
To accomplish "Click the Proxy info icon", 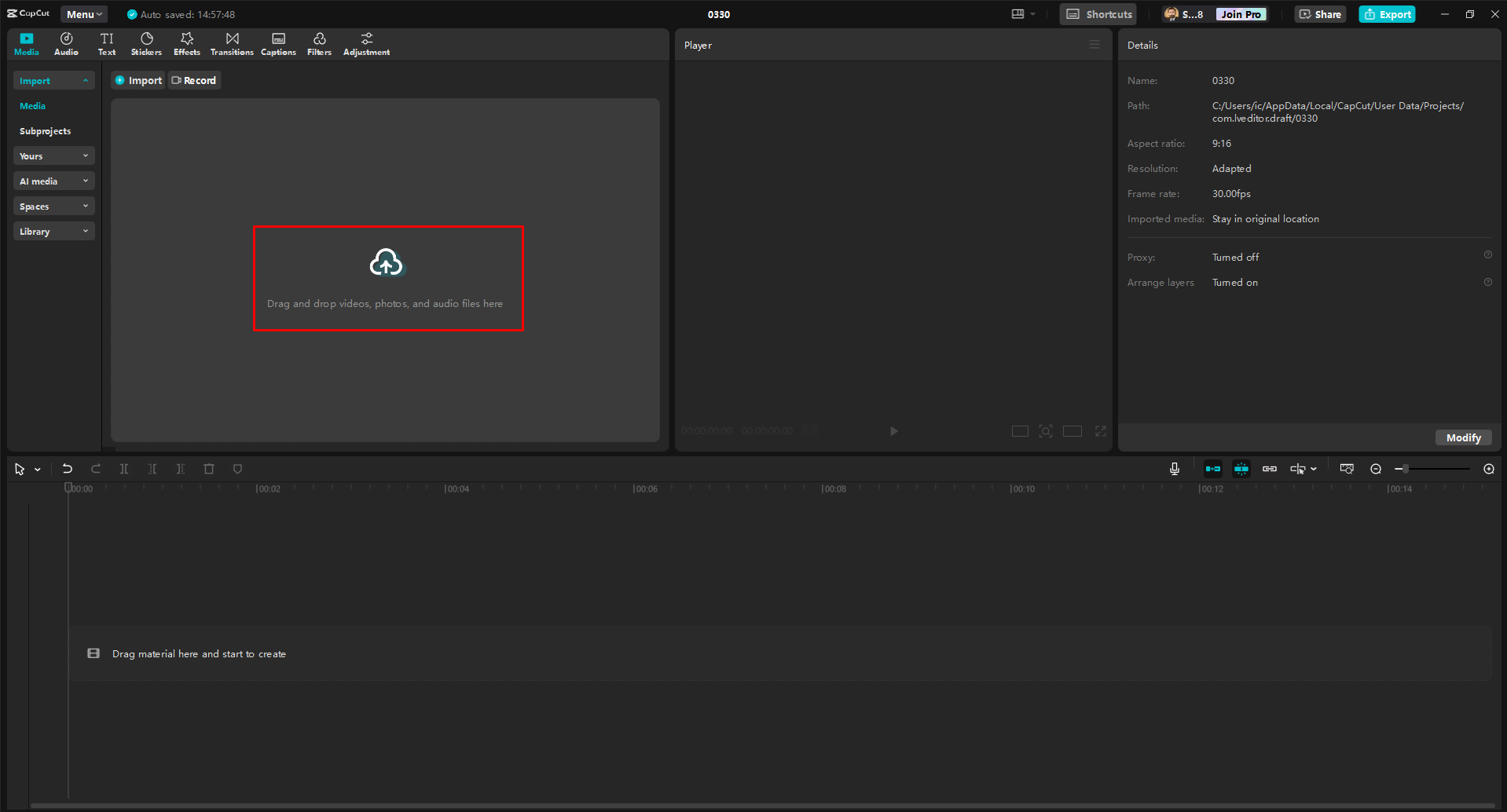I will [1487, 254].
